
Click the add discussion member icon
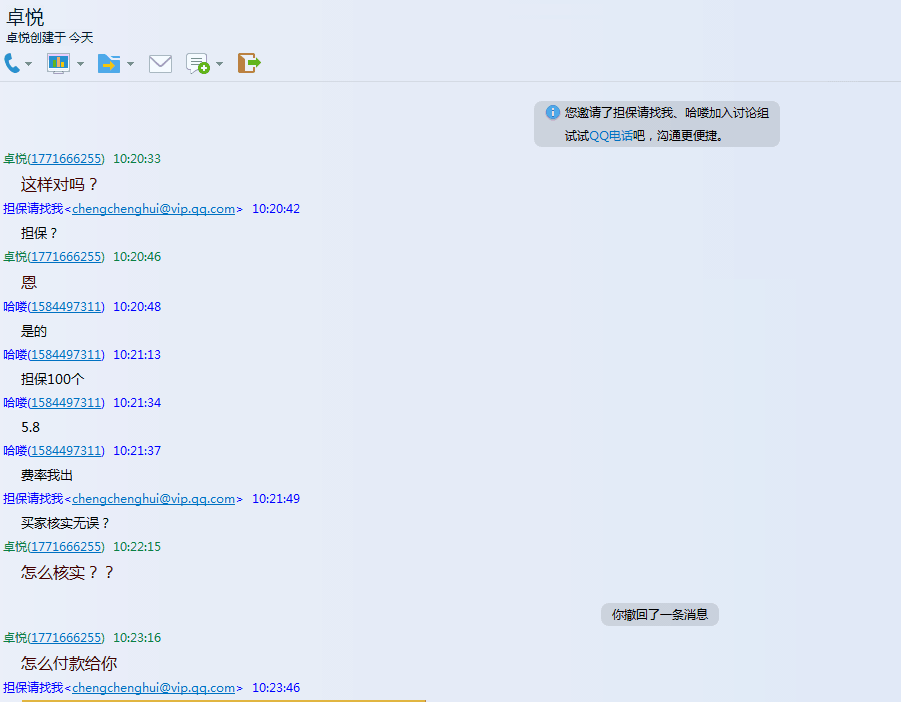198,64
